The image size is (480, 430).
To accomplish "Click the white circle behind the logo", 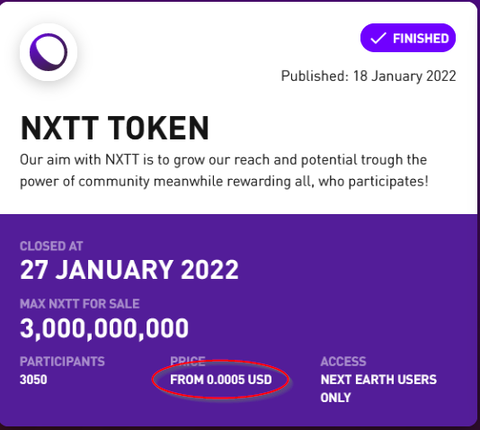I will click(x=49, y=53).
